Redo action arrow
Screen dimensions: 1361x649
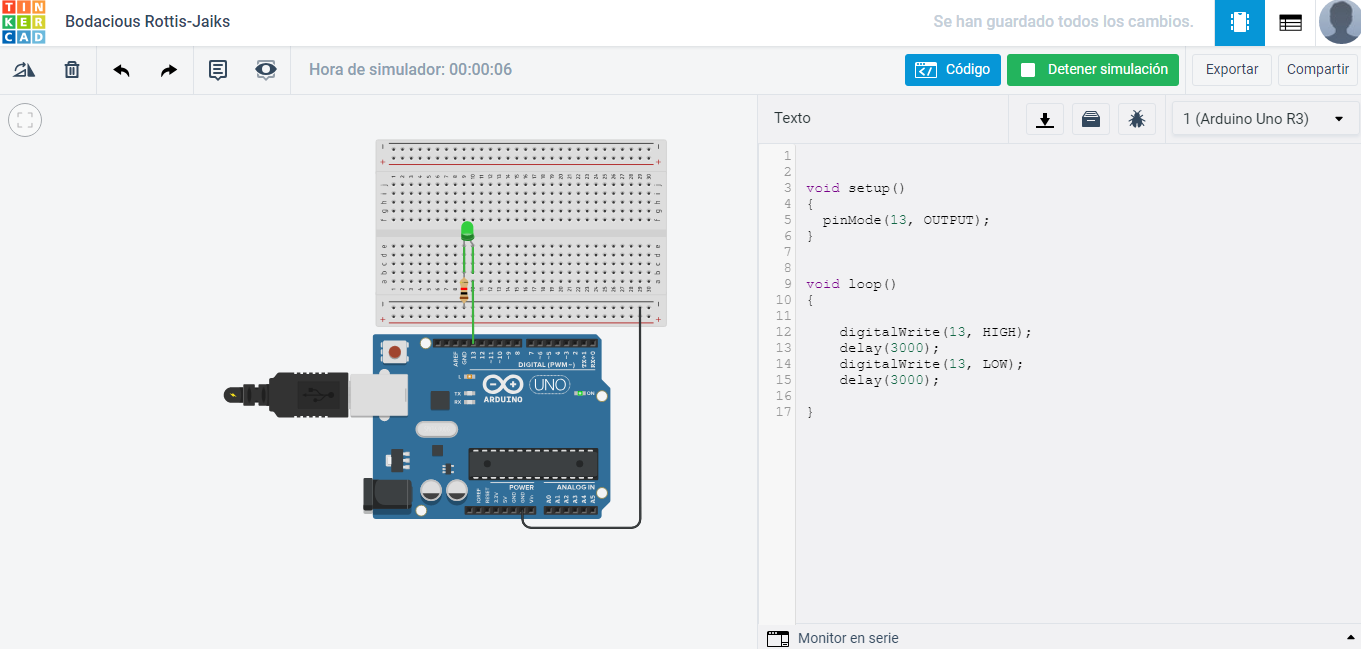[169, 70]
